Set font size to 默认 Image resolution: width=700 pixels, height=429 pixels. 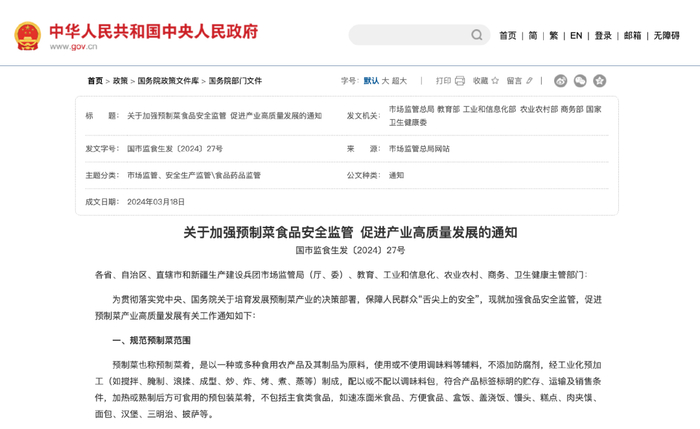coord(371,81)
